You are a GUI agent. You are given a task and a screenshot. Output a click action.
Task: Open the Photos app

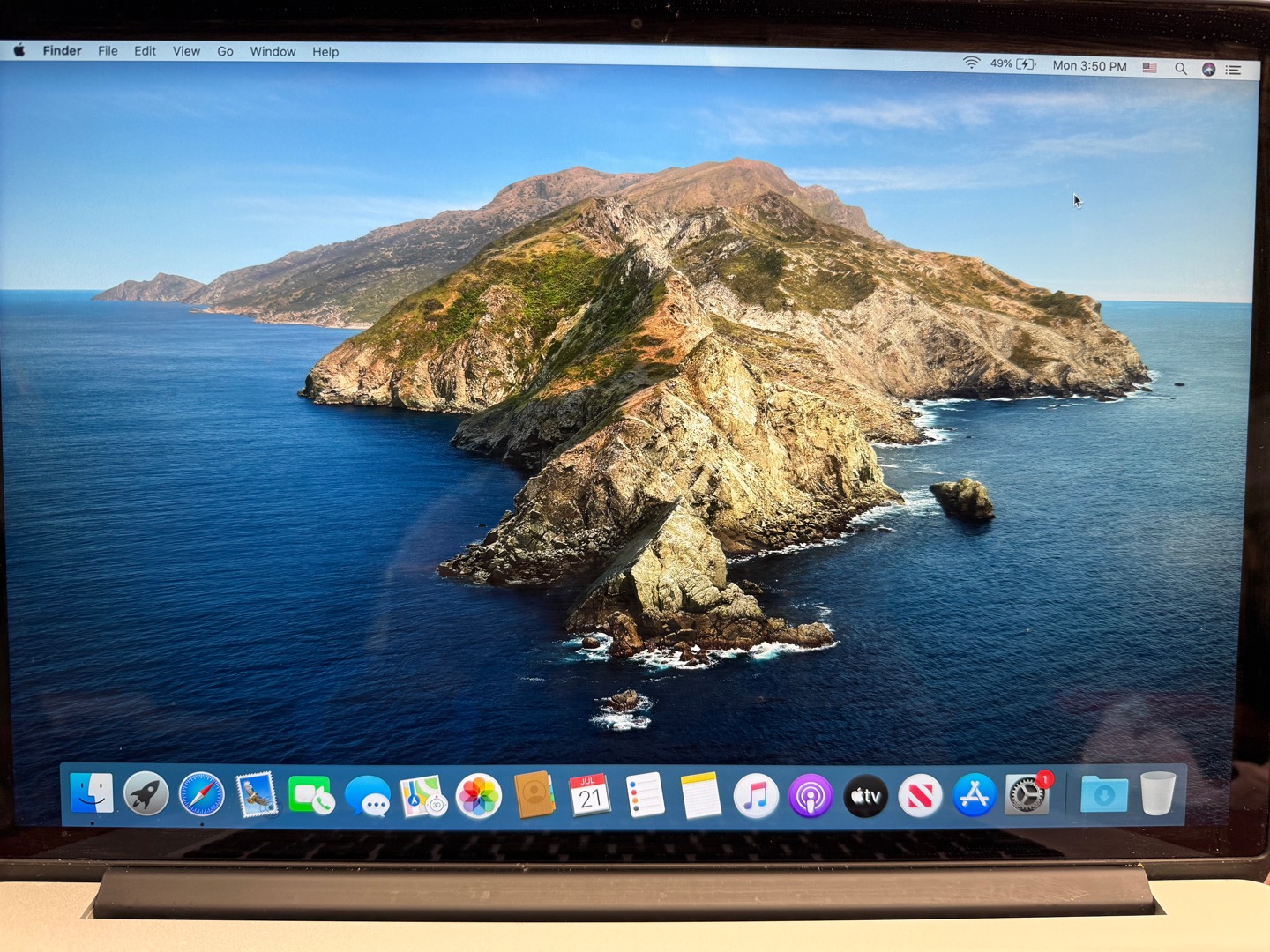pyautogui.click(x=478, y=797)
